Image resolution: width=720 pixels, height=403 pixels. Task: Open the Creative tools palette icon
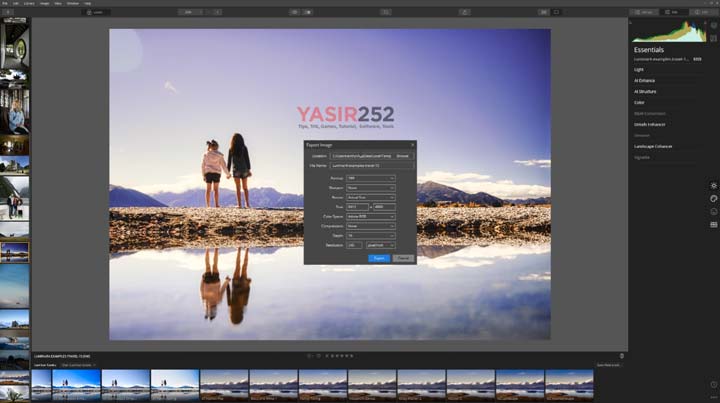pyautogui.click(x=713, y=199)
